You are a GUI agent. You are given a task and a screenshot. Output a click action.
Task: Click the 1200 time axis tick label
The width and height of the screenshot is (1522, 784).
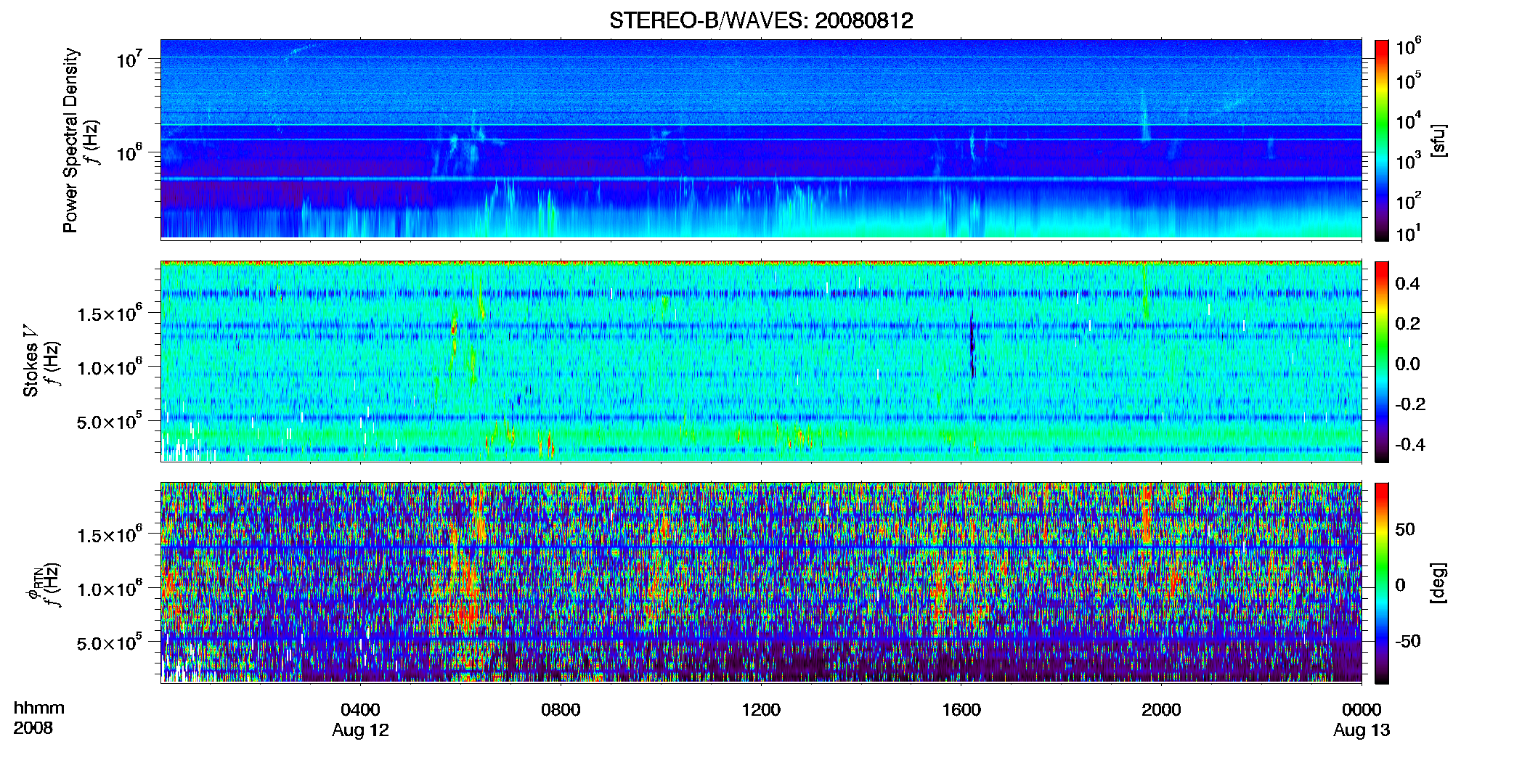[x=761, y=709]
